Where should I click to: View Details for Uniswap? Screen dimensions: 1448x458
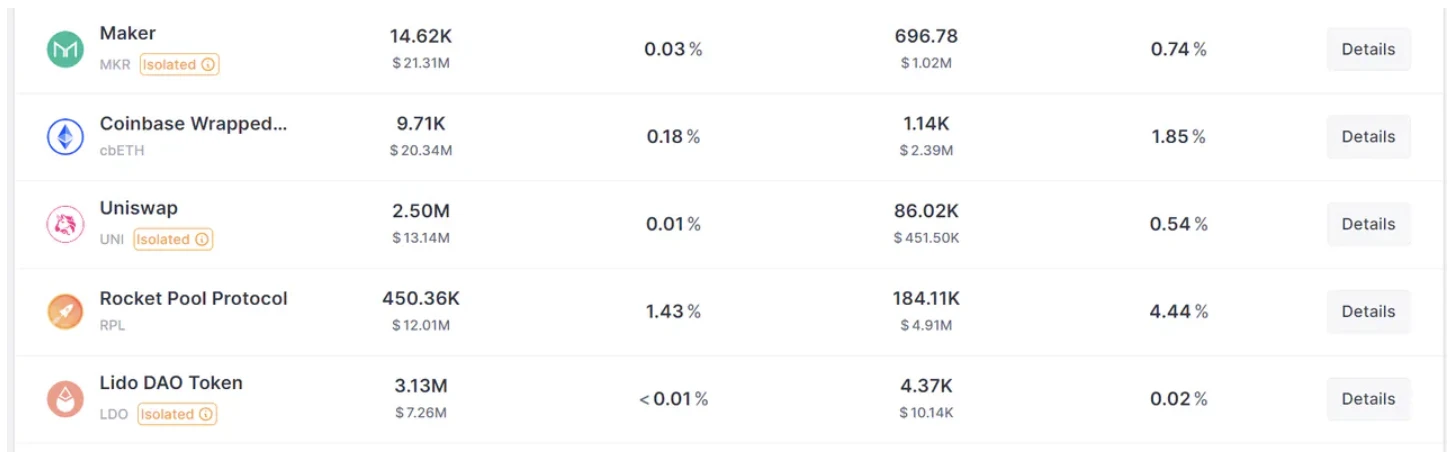[1368, 224]
